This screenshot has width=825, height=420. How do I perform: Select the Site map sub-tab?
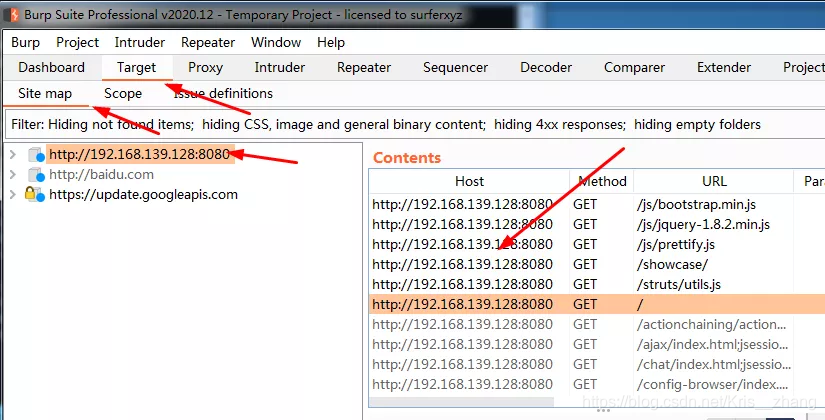click(x=45, y=94)
